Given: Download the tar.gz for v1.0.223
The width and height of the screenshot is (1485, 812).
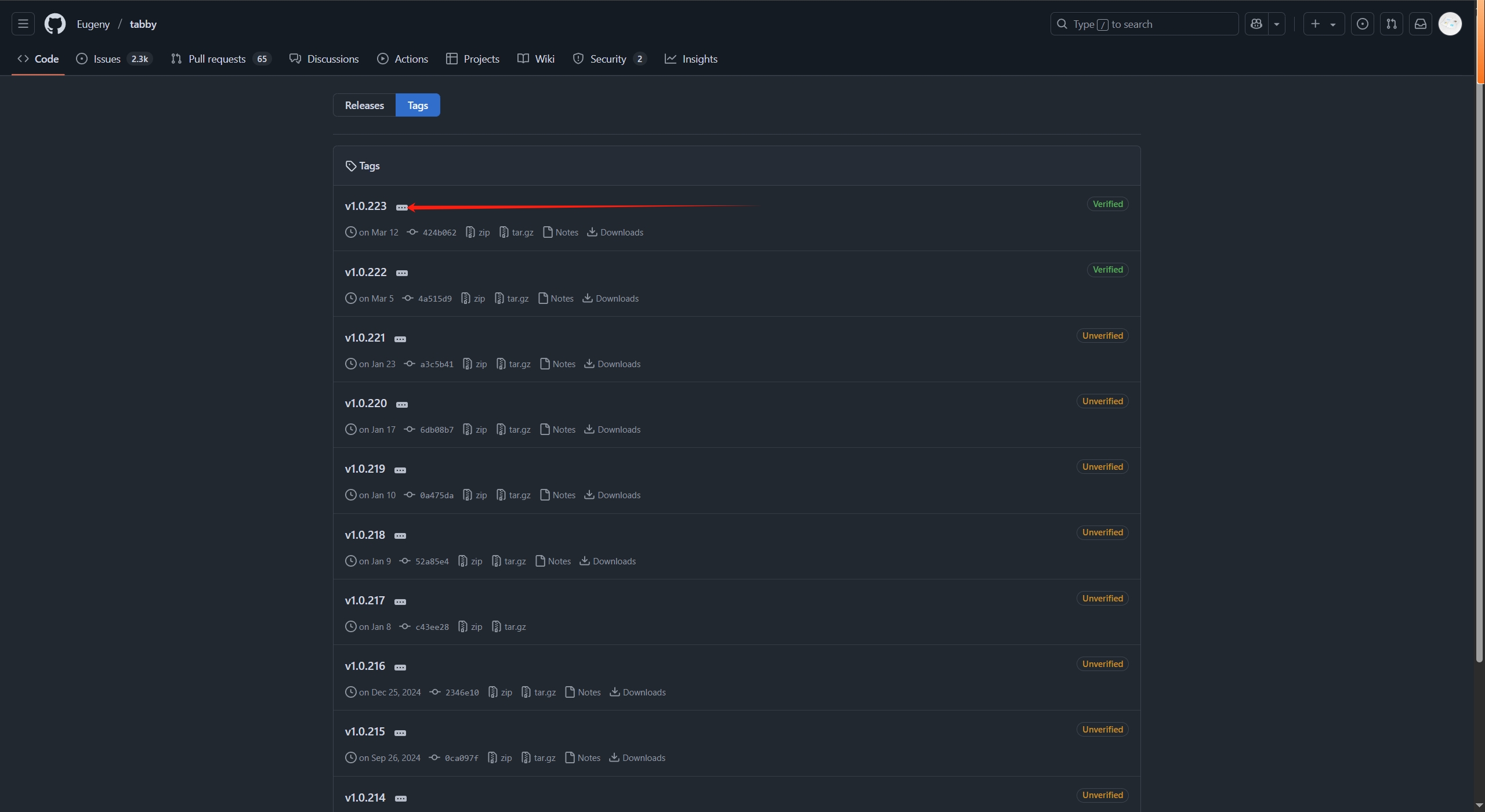Looking at the screenshot, I should click(x=516, y=233).
